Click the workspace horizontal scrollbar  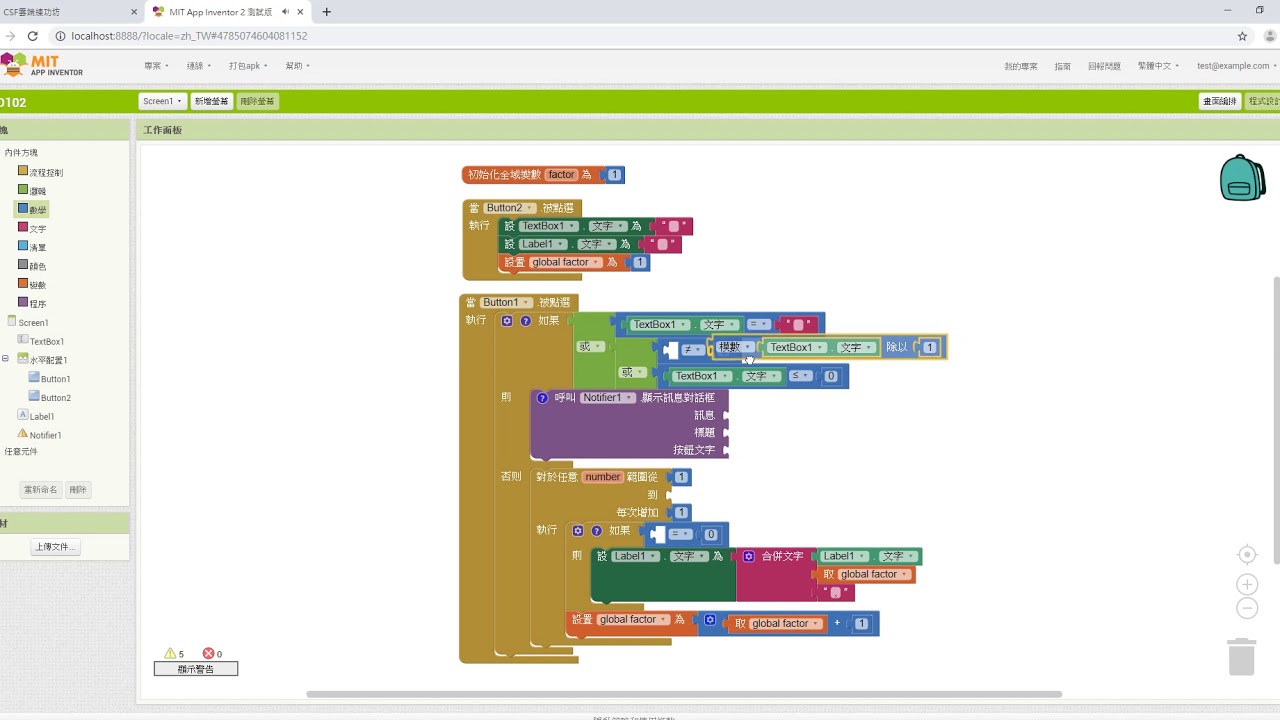684,694
